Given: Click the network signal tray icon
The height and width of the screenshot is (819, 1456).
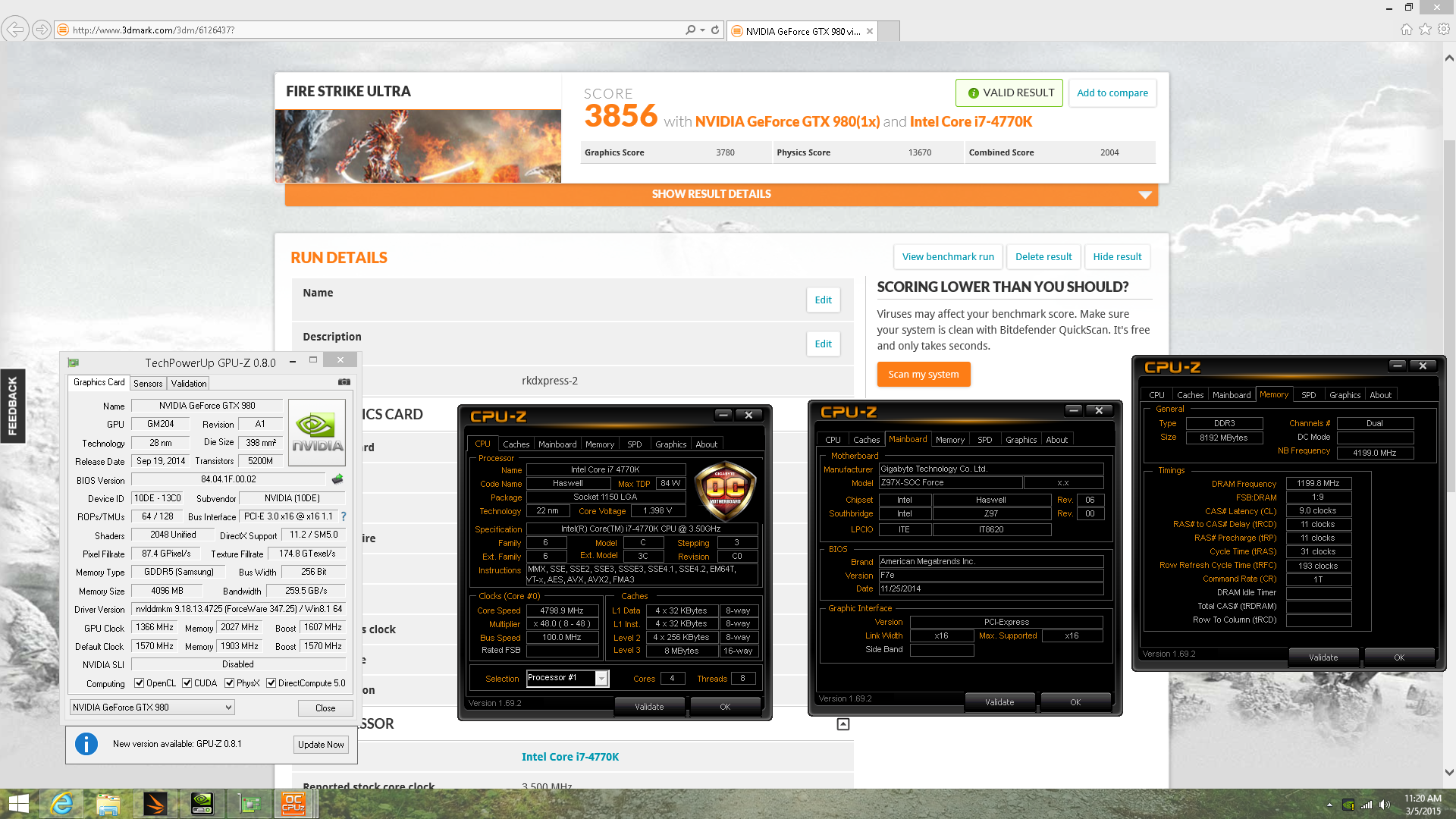Looking at the screenshot, I should [x=1367, y=805].
